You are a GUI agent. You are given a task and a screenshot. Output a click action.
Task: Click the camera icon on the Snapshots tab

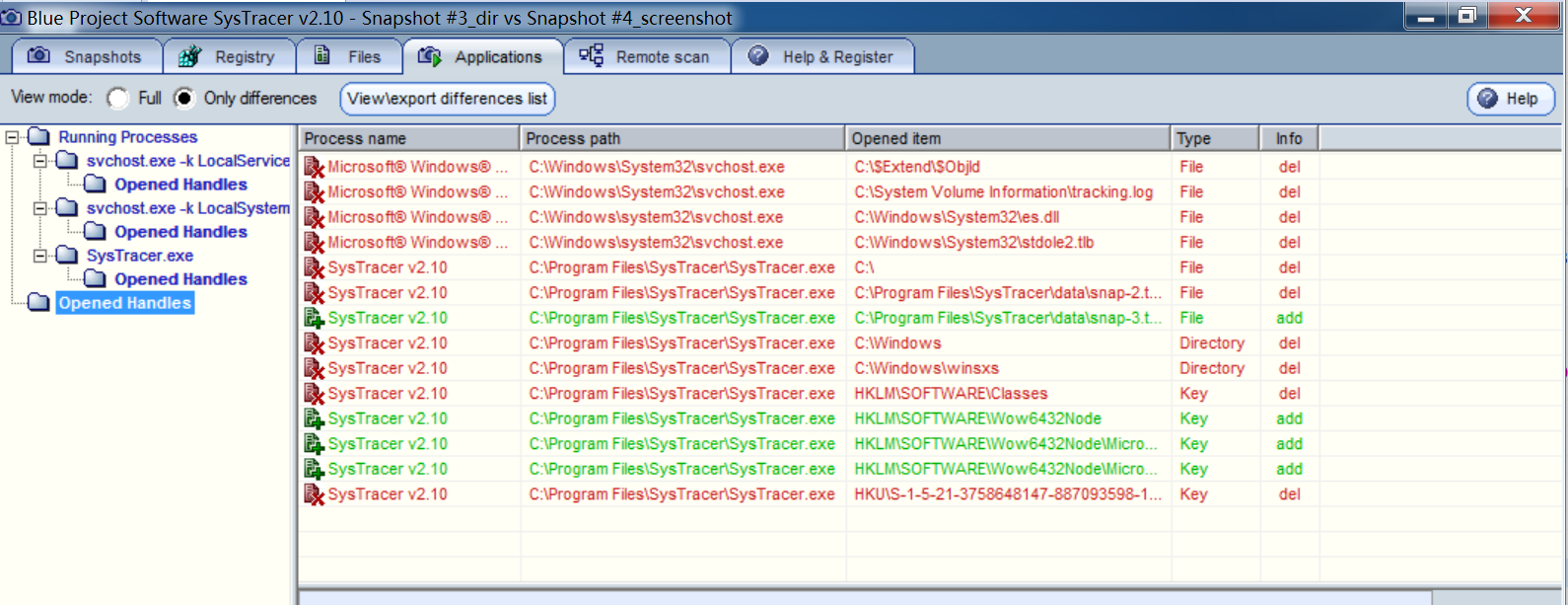(38, 55)
